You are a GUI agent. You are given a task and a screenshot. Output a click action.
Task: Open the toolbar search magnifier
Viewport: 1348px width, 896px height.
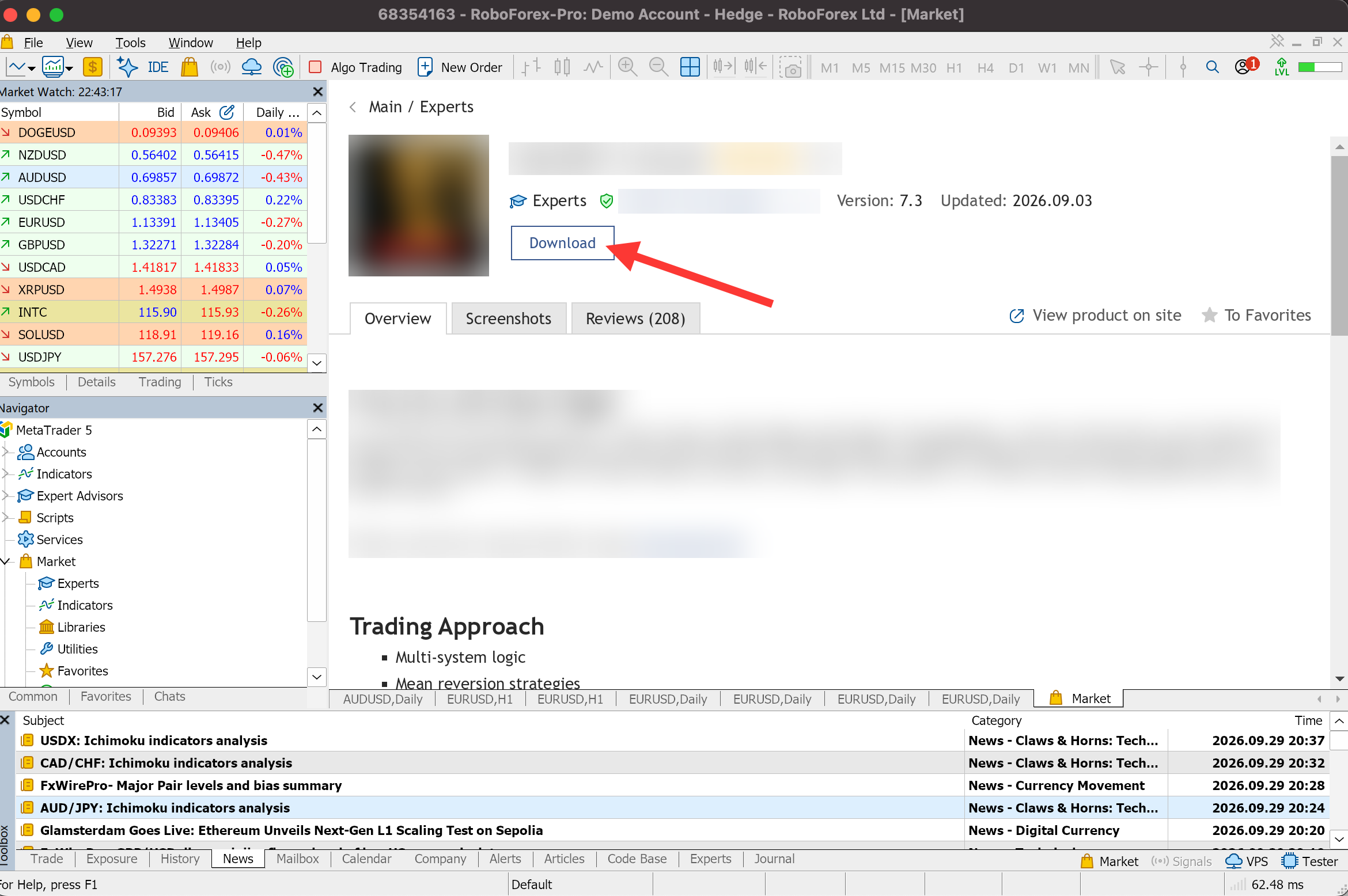[1212, 67]
